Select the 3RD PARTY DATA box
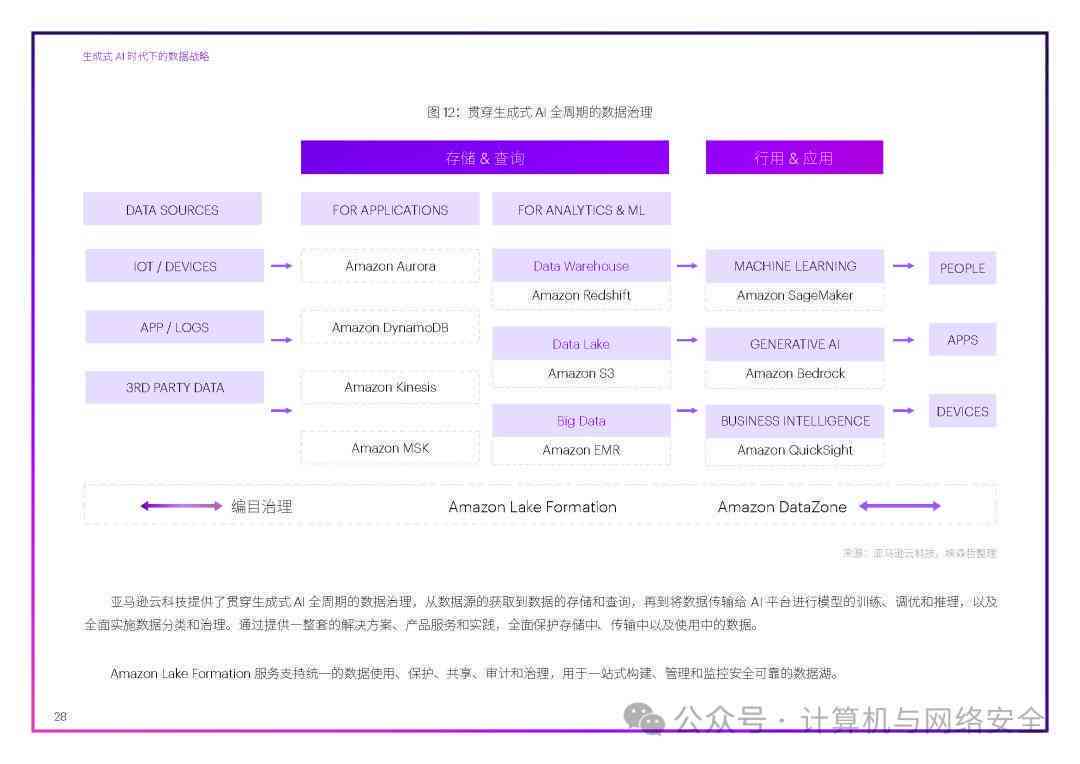 (x=175, y=387)
